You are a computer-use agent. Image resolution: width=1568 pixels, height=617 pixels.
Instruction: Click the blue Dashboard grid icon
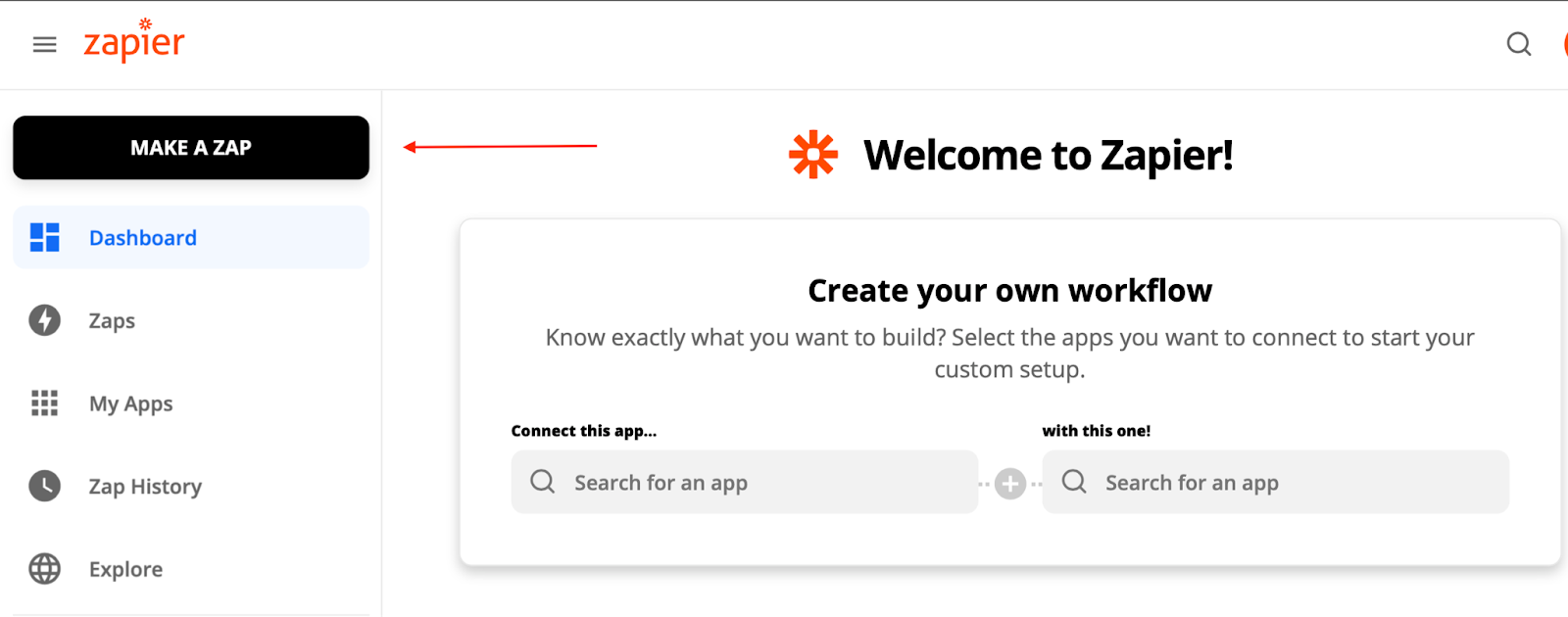(45, 237)
